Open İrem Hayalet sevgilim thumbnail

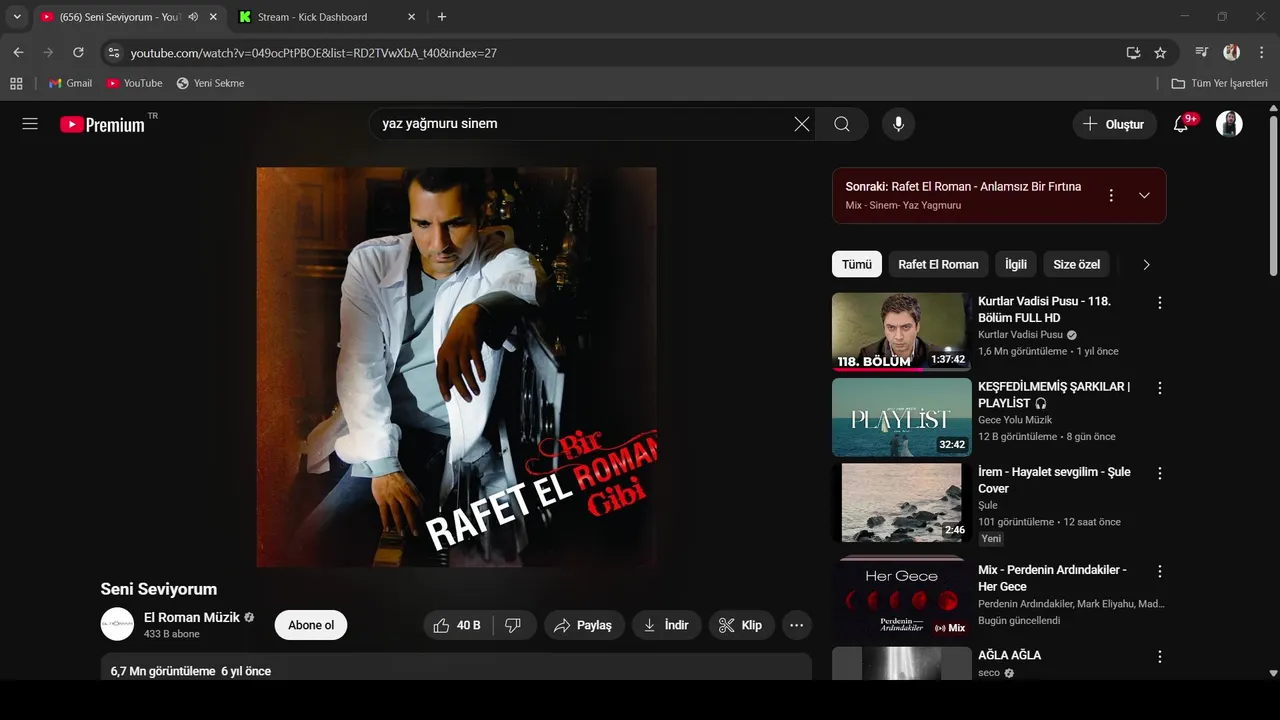[901, 502]
